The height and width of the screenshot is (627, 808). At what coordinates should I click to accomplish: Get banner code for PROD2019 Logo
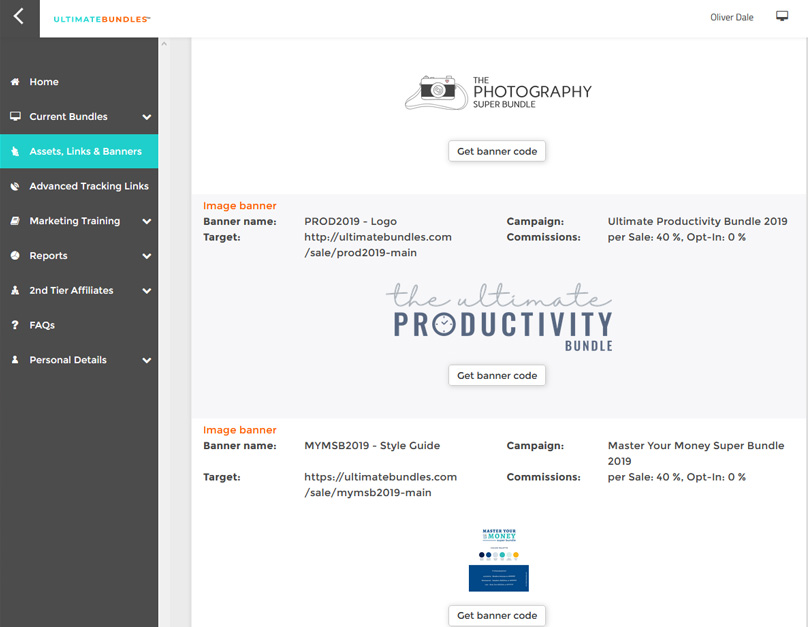point(497,376)
